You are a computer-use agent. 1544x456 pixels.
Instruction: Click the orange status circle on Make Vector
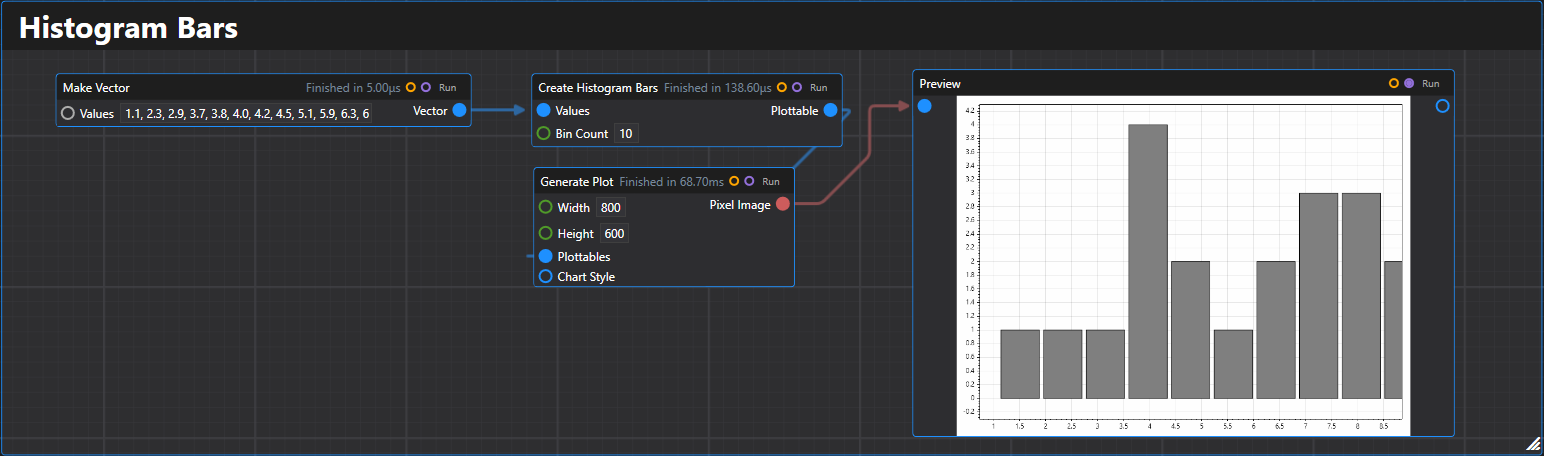(411, 88)
